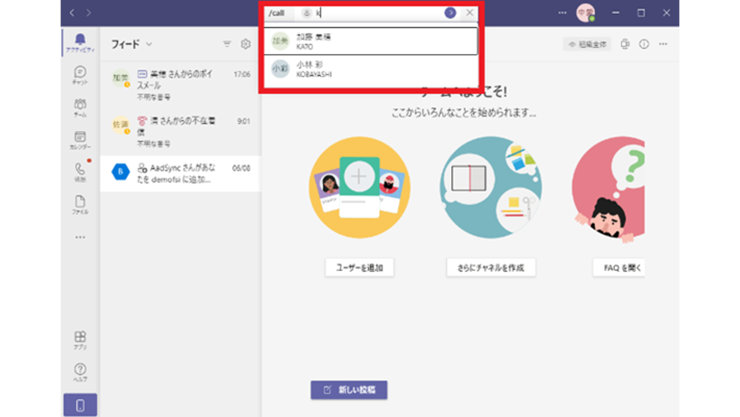Open feed filter icon

coord(227,44)
